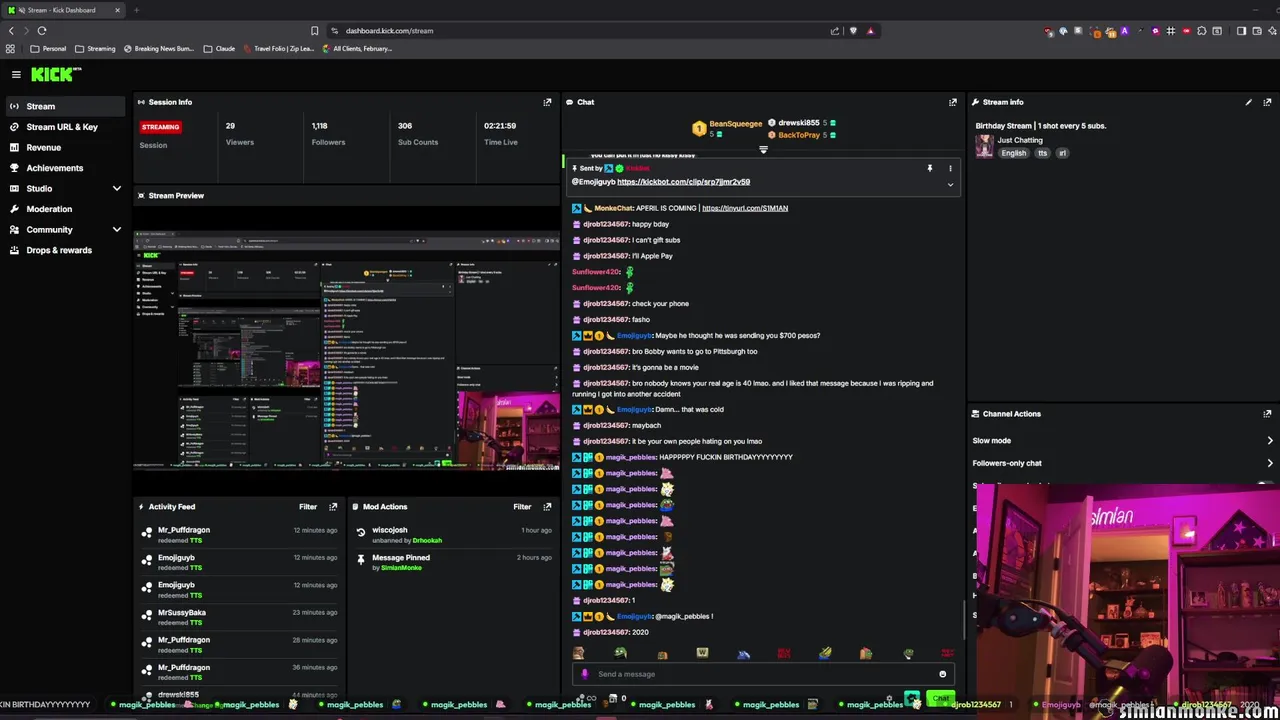
Task: Open browser Extensions puzzle icon
Action: 1202,31
